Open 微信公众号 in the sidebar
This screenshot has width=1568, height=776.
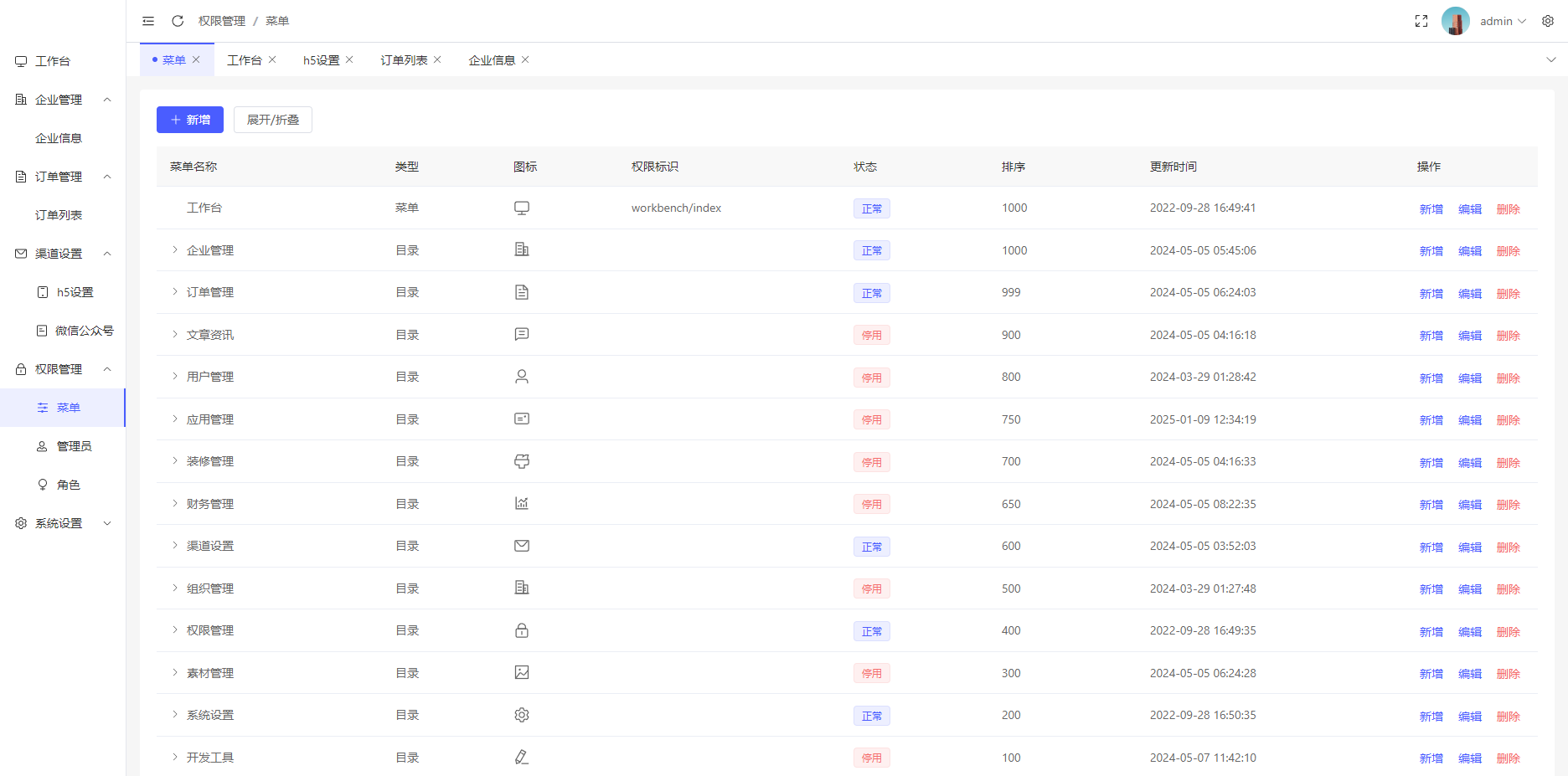(x=84, y=331)
